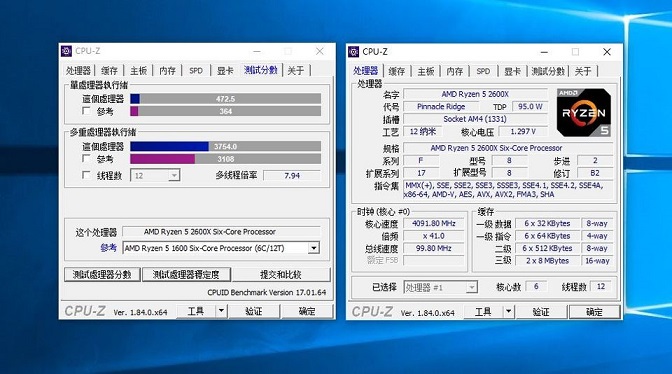Image resolution: width=672 pixels, height=374 pixels.
Task: Close the right CPU-Z window
Action: click(x=607, y=52)
